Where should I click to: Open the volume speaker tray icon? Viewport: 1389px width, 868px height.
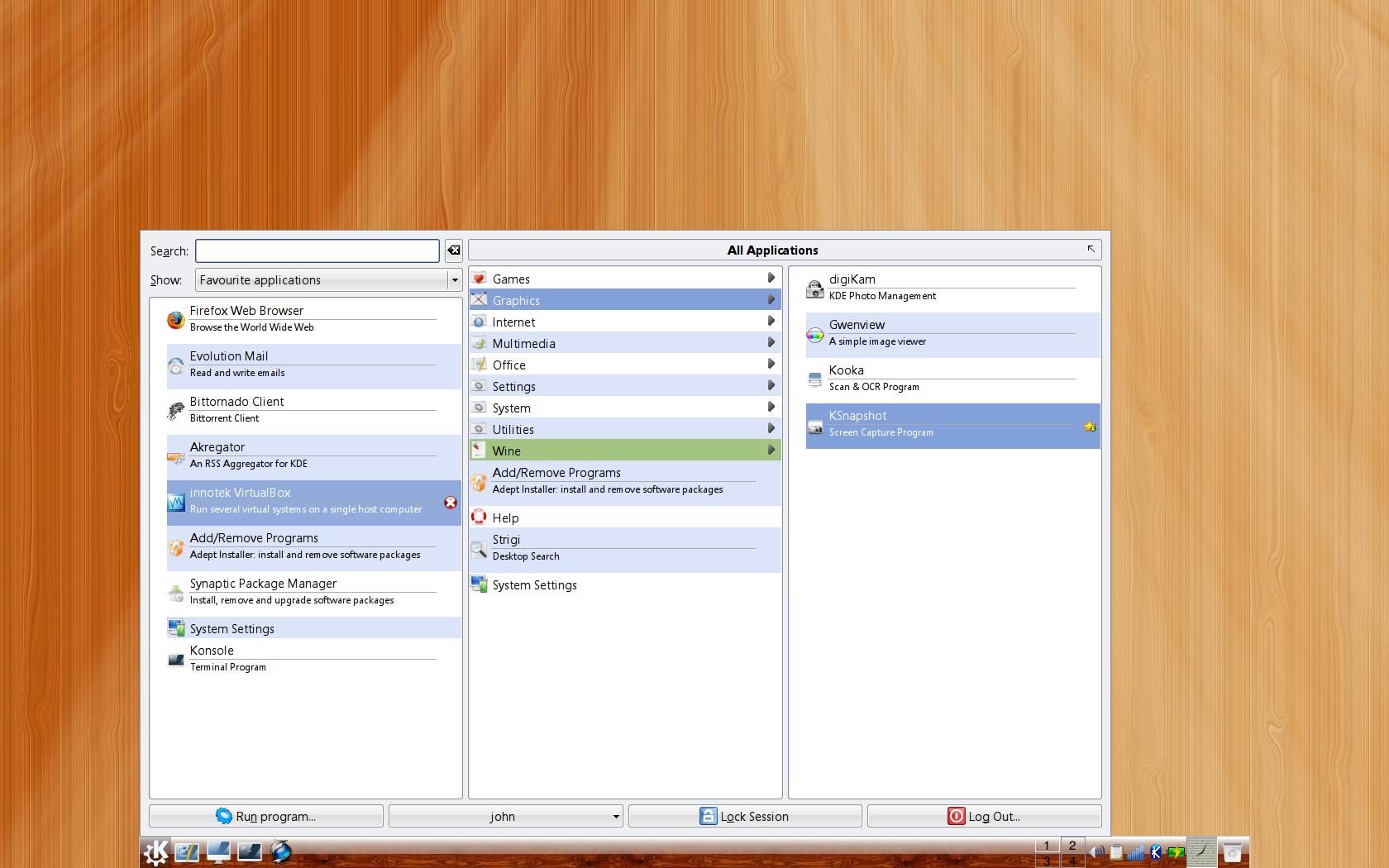tap(1096, 851)
